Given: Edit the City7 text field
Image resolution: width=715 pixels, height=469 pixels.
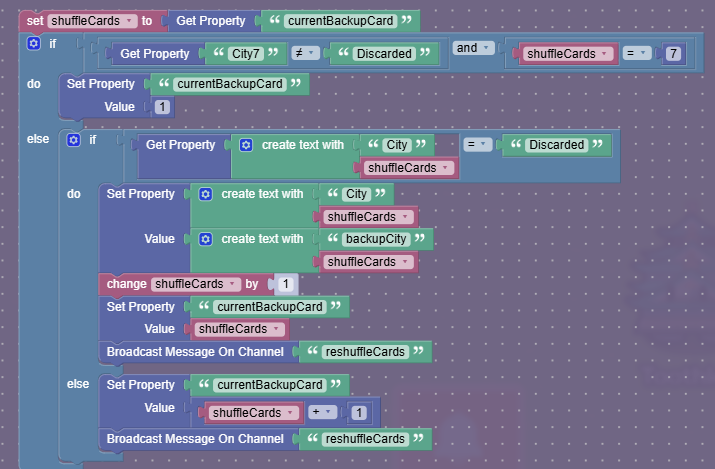Looking at the screenshot, I should 245,53.
